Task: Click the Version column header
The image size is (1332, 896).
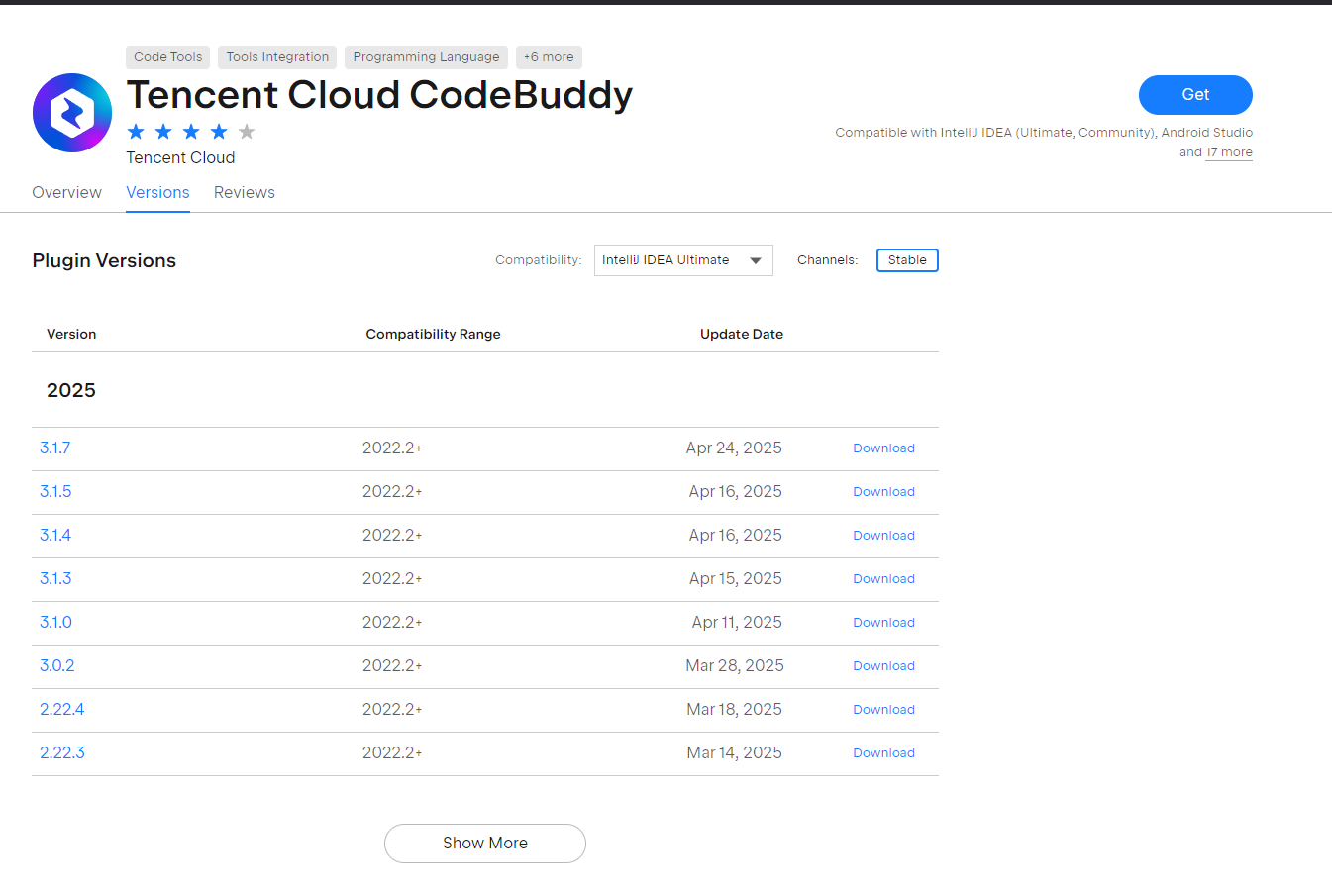Action: (x=71, y=334)
